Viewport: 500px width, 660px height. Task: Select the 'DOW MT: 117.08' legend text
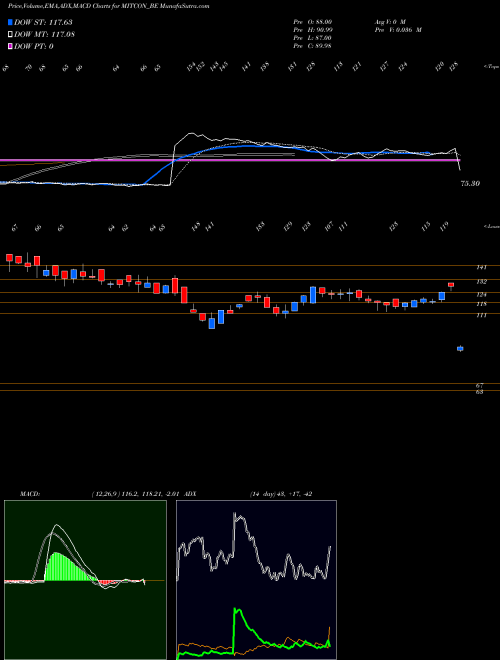click(x=44, y=35)
